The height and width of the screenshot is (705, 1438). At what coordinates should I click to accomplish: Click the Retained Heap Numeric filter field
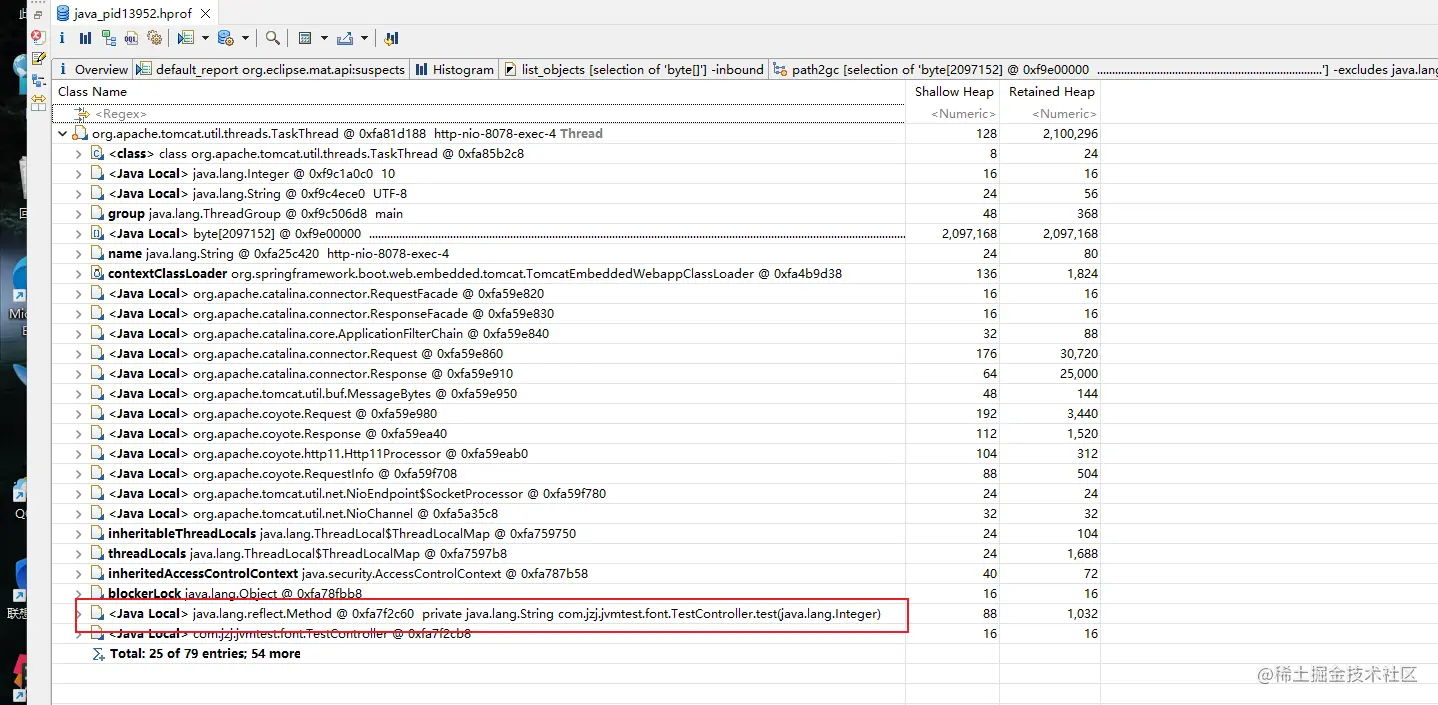[x=1051, y=114]
